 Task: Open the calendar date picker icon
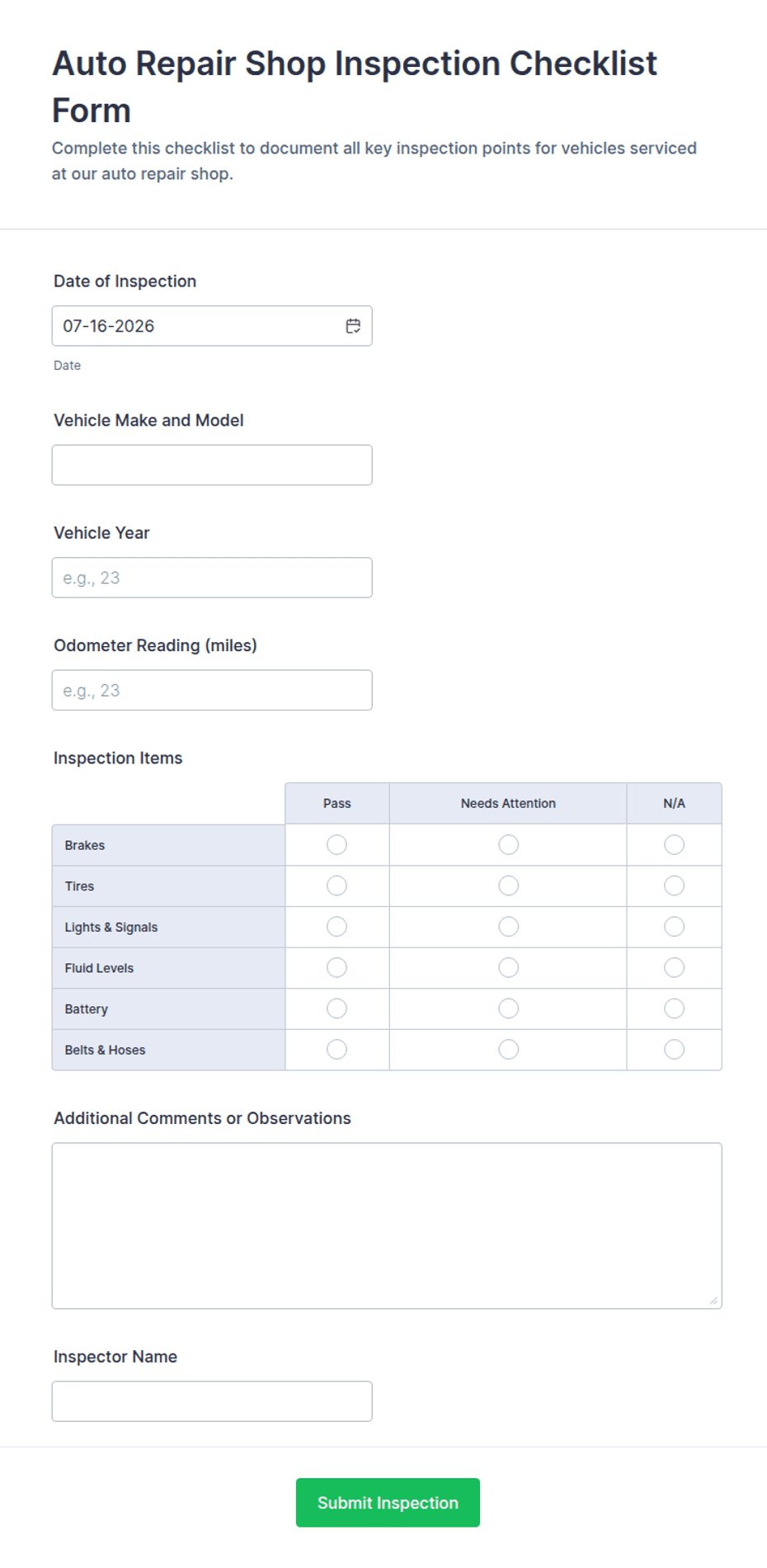[x=353, y=326]
